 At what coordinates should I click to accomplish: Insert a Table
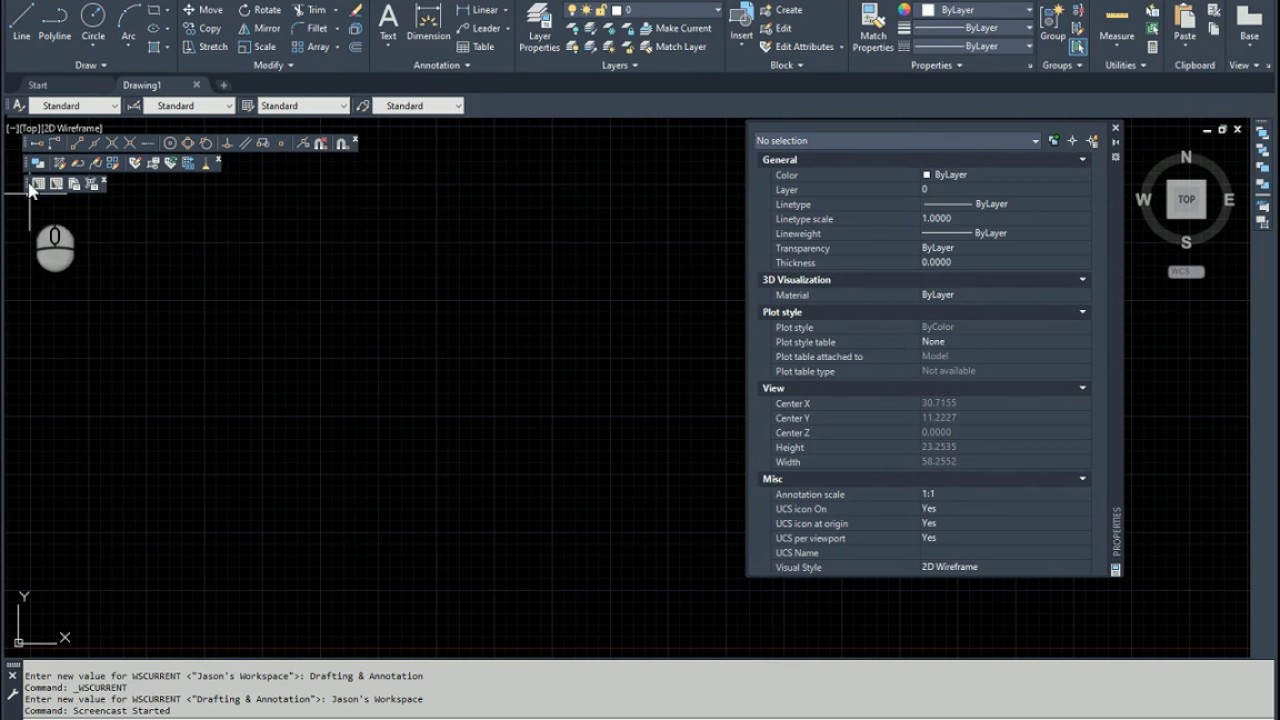pos(475,46)
